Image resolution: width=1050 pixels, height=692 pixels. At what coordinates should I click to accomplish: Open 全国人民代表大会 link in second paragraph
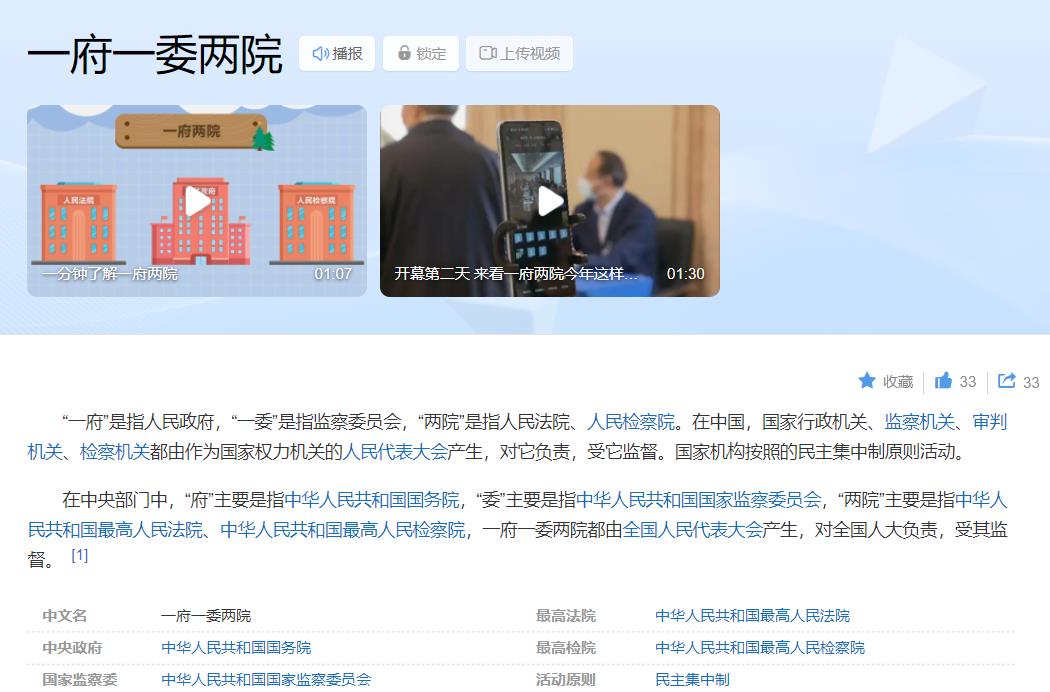[692, 529]
